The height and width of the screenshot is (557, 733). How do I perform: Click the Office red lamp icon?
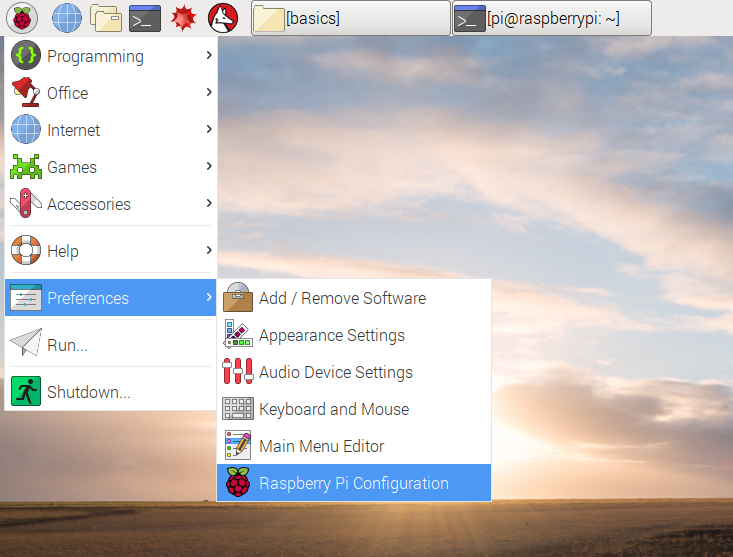pyautogui.click(x=26, y=93)
